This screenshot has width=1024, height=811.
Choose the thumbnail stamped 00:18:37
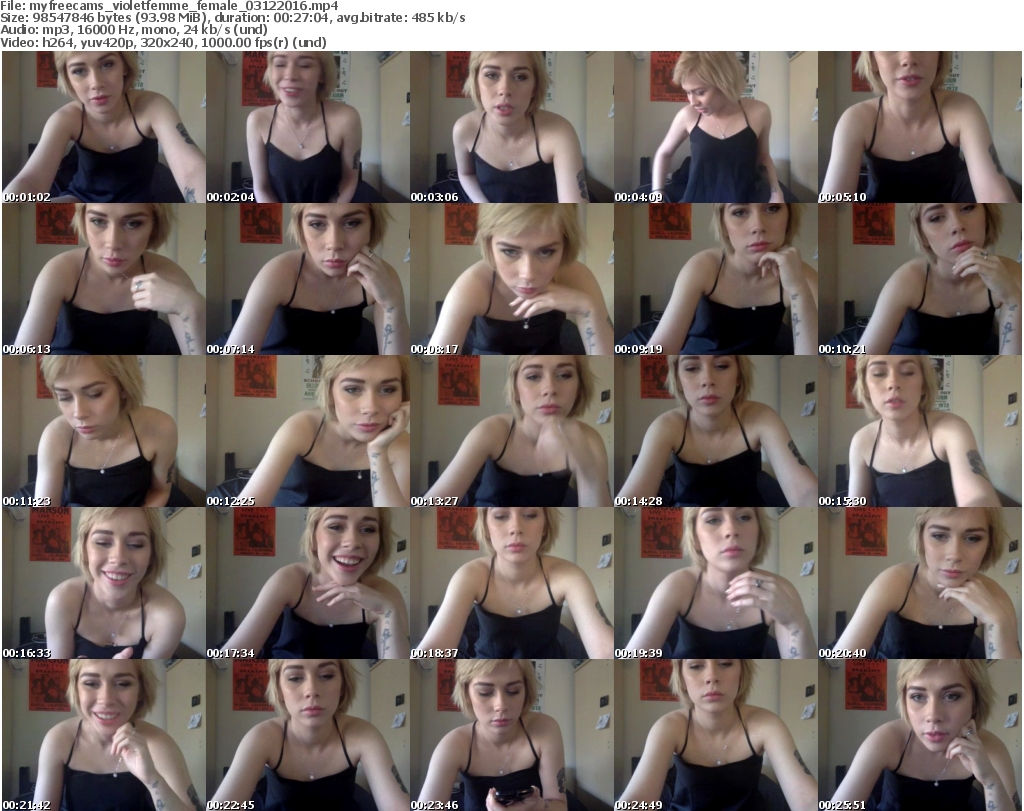click(511, 583)
